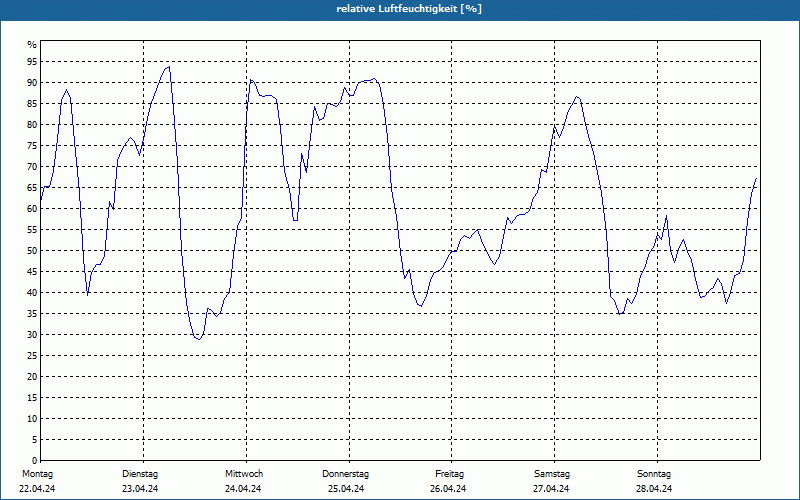Click the 10 y-axis value

[x=32, y=419]
